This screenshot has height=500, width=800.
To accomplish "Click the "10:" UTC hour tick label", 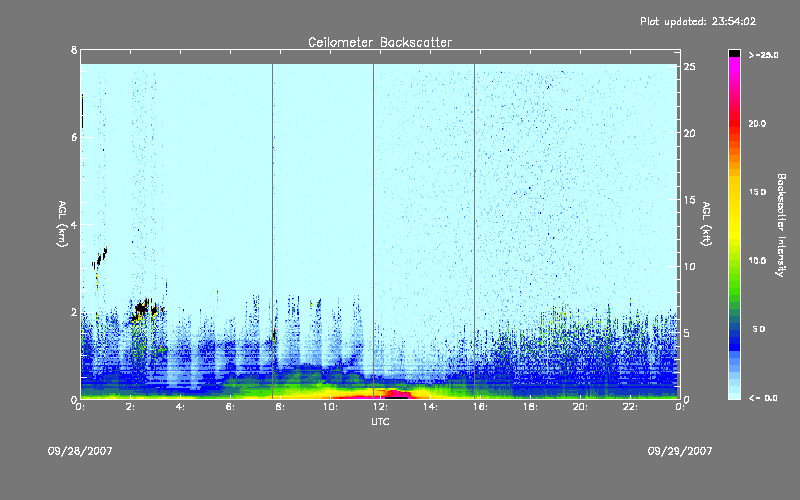I will (330, 407).
